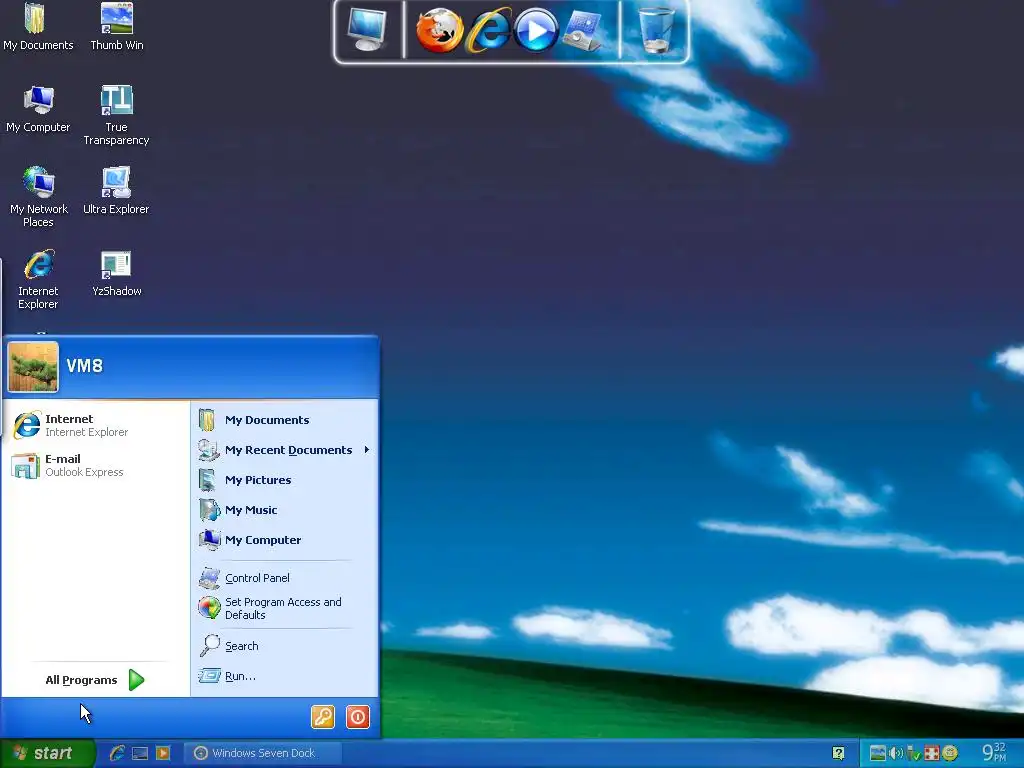1024x768 pixels.
Task: Open media player icon in Quick Launch
Action: [x=163, y=754]
